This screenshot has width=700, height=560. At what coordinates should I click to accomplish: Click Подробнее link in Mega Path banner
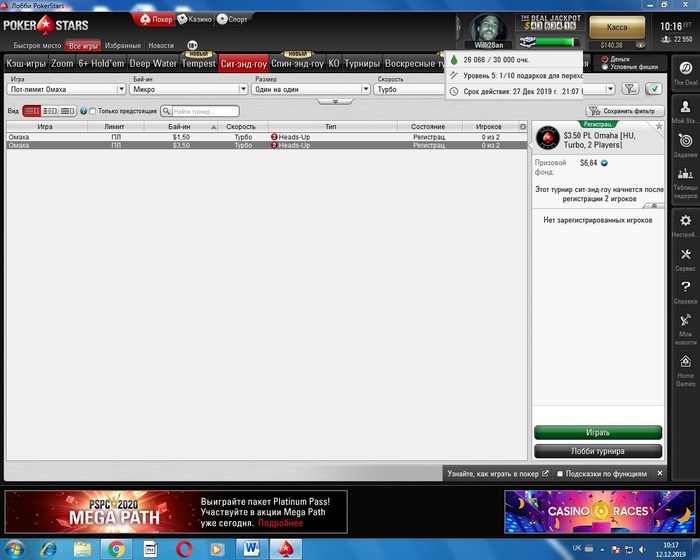tap(280, 523)
